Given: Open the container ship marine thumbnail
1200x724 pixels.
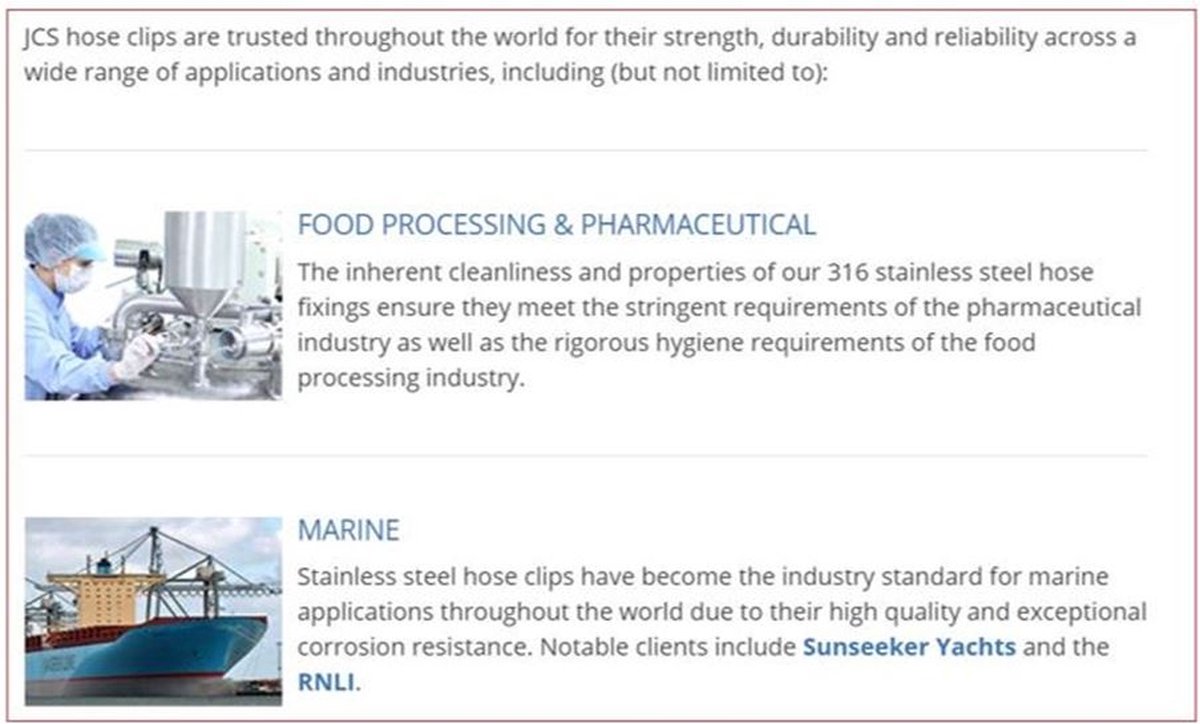Looking at the screenshot, I should tap(153, 610).
